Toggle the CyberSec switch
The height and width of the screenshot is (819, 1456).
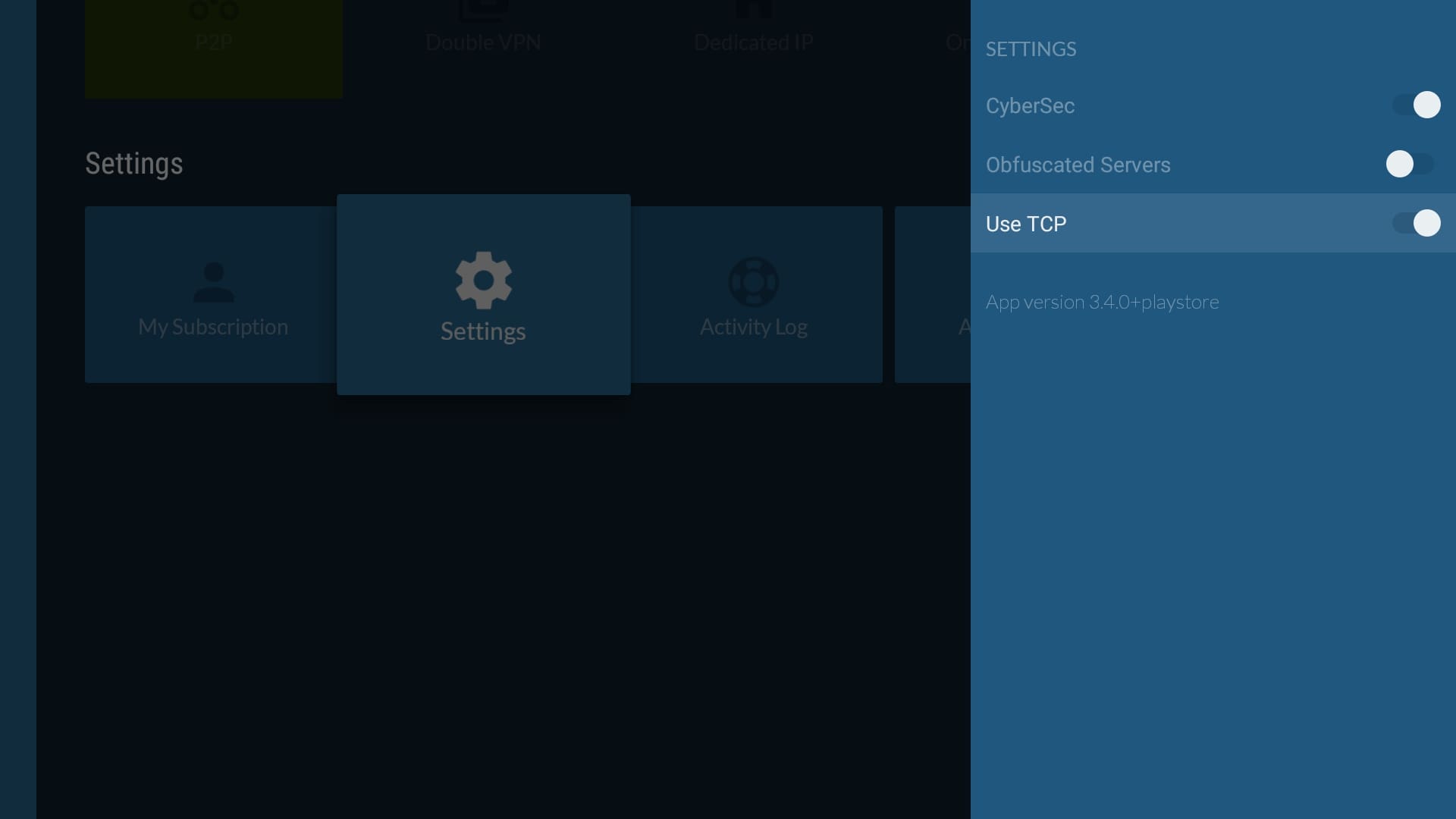(1416, 105)
